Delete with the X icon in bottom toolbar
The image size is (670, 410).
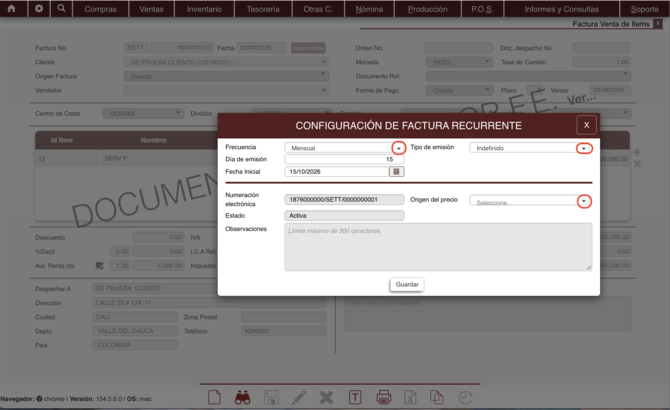[x=326, y=398]
